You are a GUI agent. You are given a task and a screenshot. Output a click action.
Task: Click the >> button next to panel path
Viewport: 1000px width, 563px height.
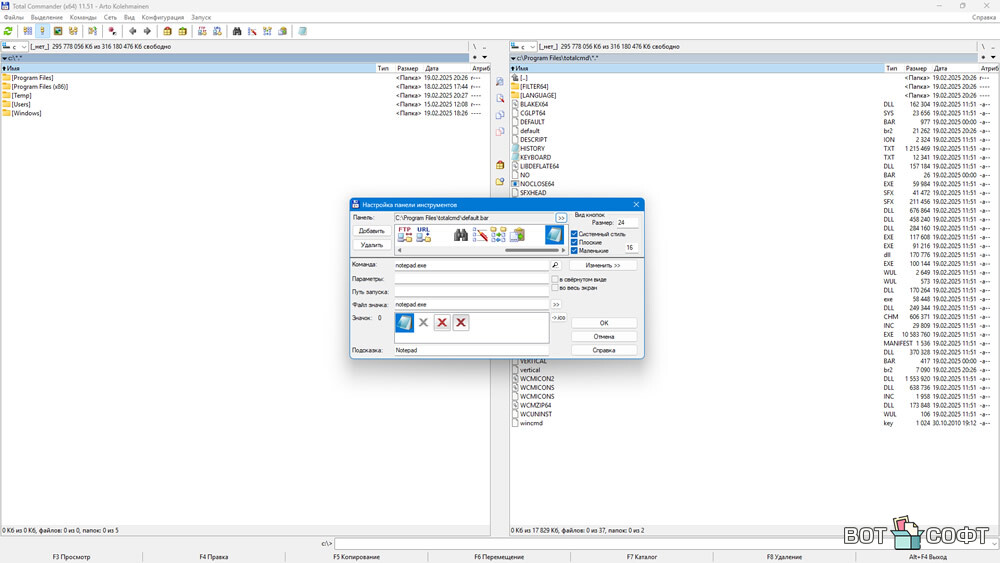[561, 218]
